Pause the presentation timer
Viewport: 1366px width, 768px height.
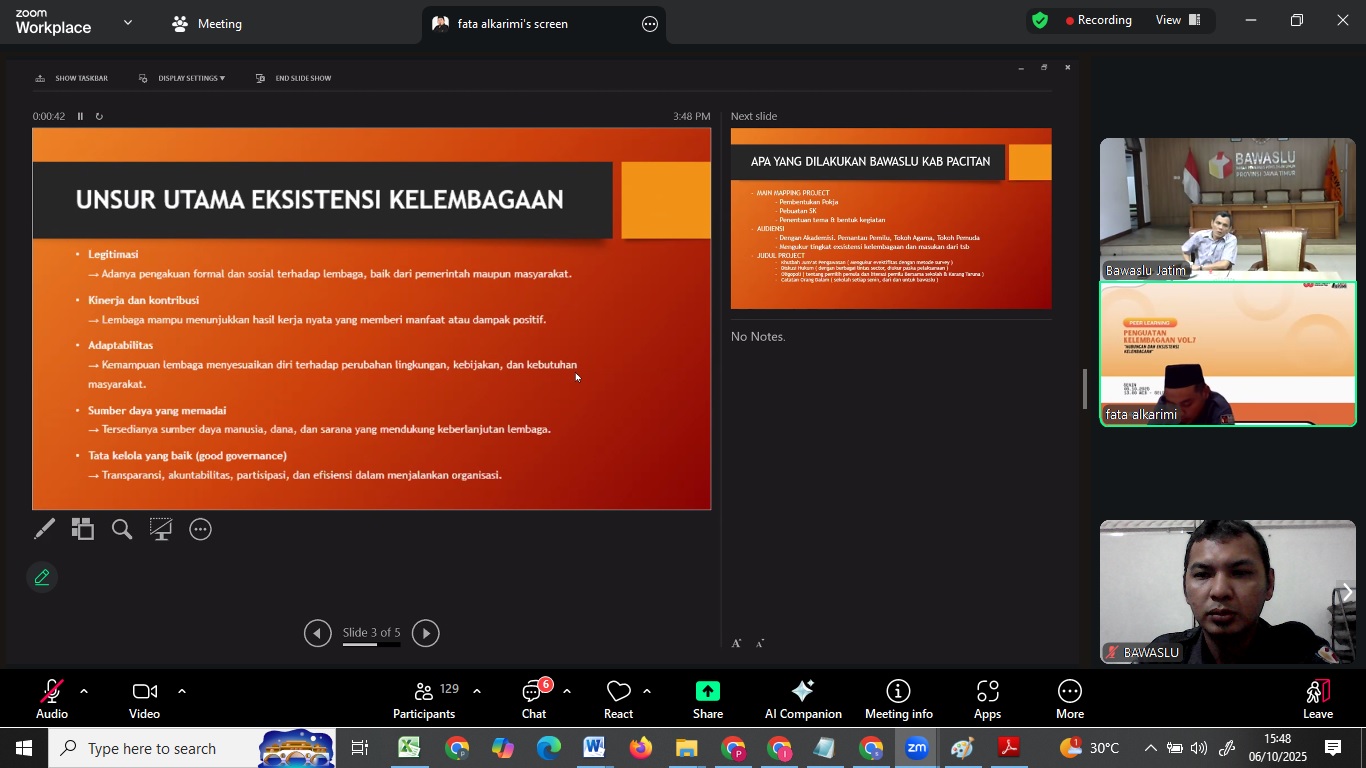(x=81, y=116)
